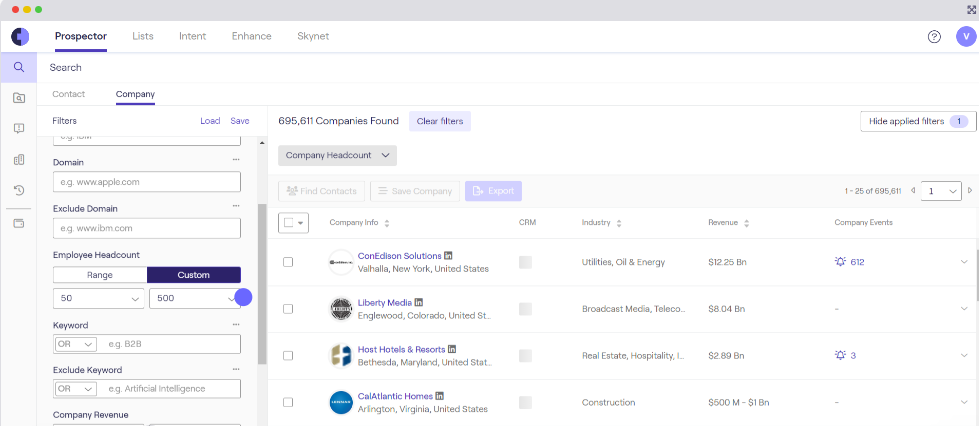Open Domain filter more options dots
The width and height of the screenshot is (979, 426).
click(x=236, y=160)
